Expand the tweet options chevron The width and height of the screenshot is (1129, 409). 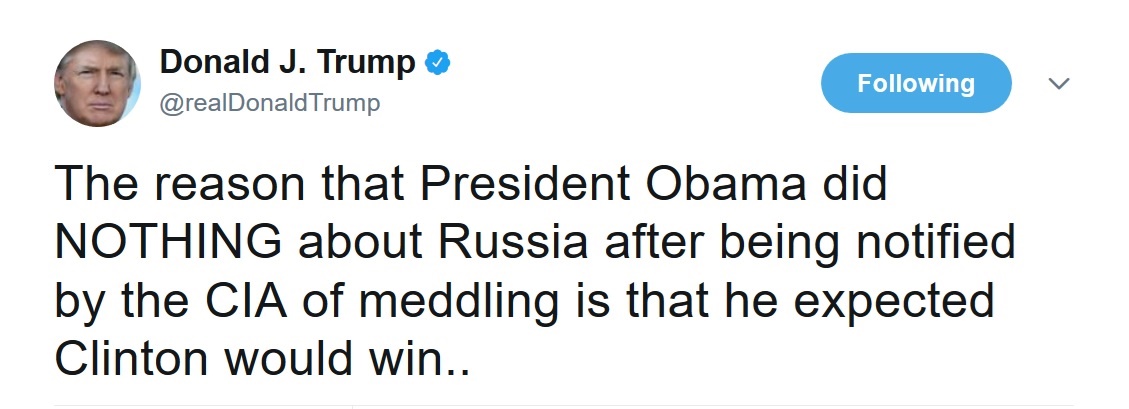tap(1058, 85)
